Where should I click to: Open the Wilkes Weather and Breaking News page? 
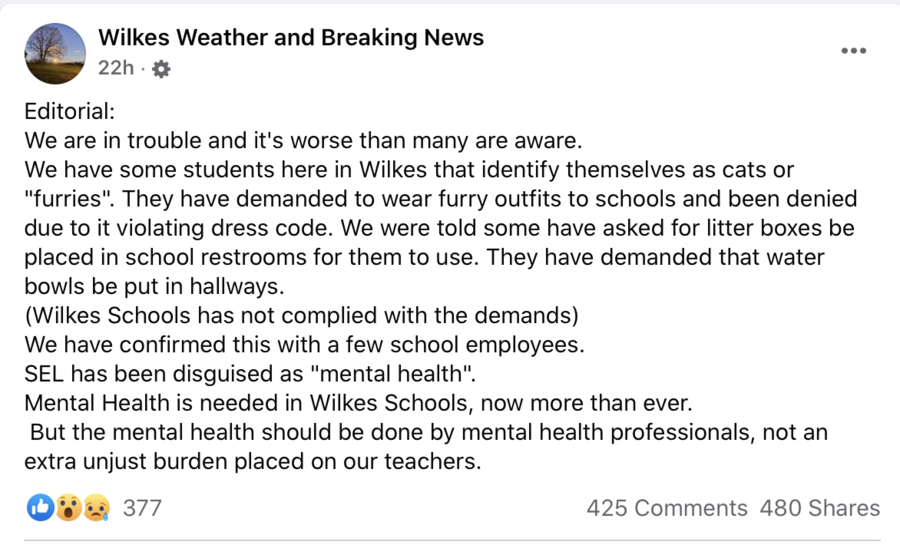coord(291,38)
